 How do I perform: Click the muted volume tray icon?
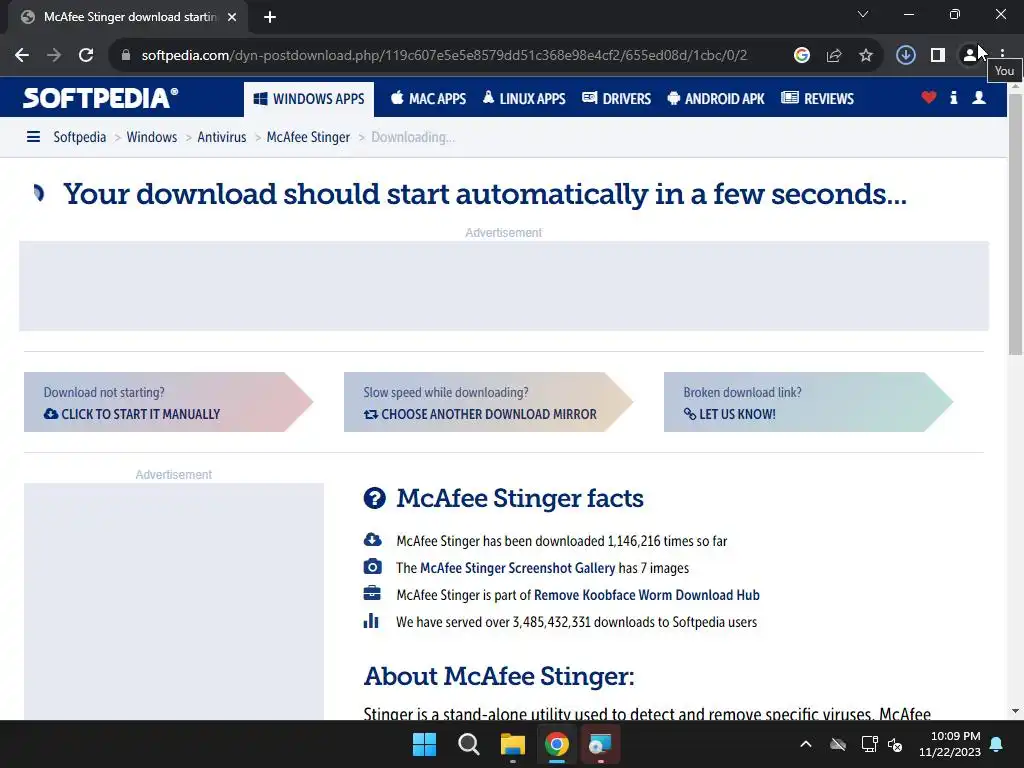coord(895,744)
